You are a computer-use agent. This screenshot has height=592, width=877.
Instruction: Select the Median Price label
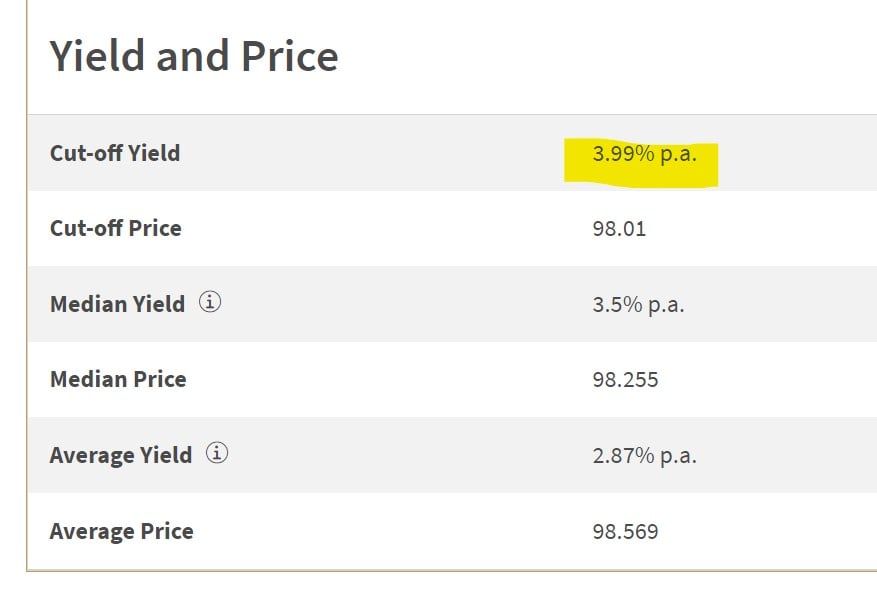click(x=118, y=379)
